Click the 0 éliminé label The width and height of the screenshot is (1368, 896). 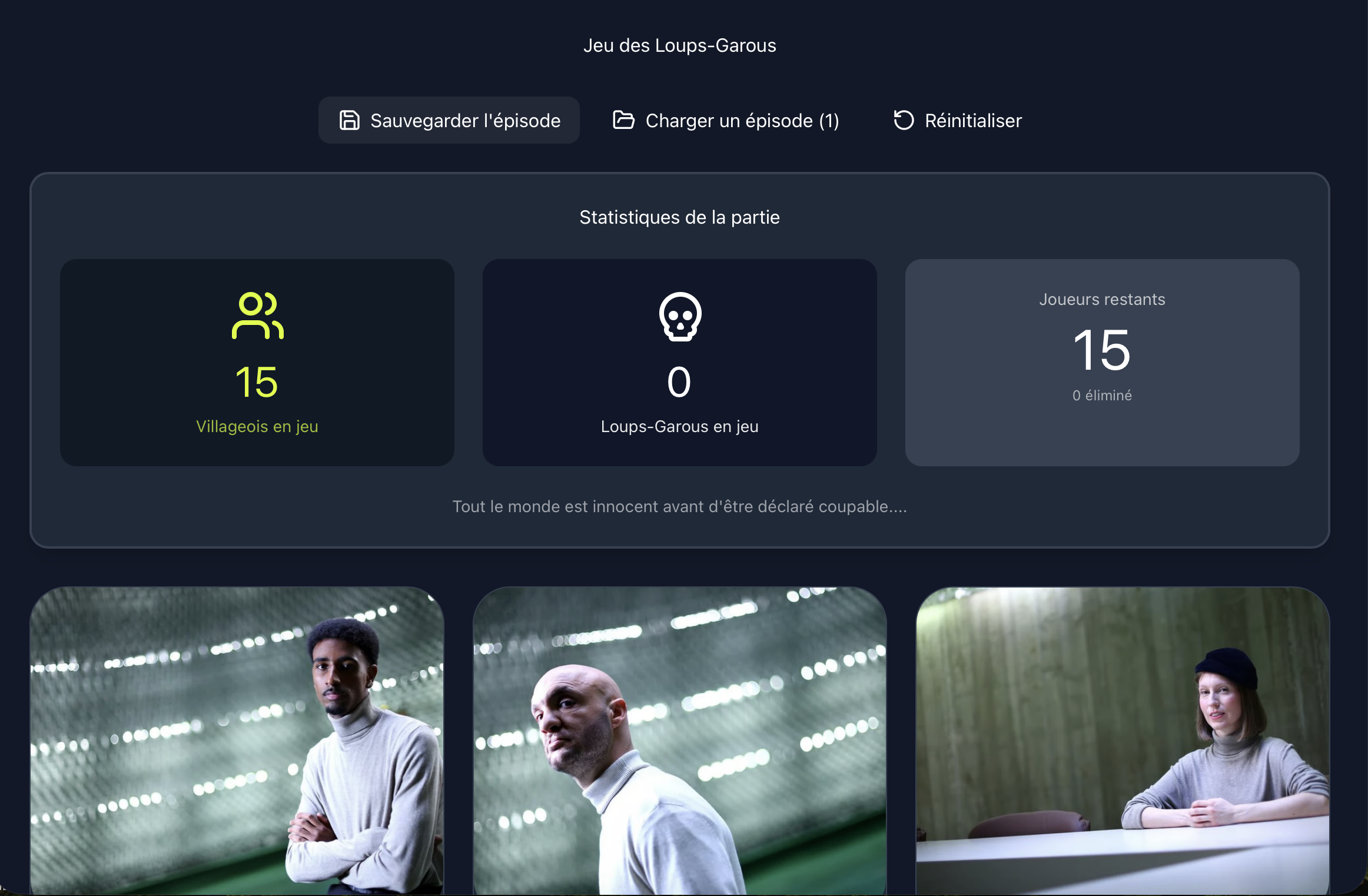click(x=1102, y=396)
